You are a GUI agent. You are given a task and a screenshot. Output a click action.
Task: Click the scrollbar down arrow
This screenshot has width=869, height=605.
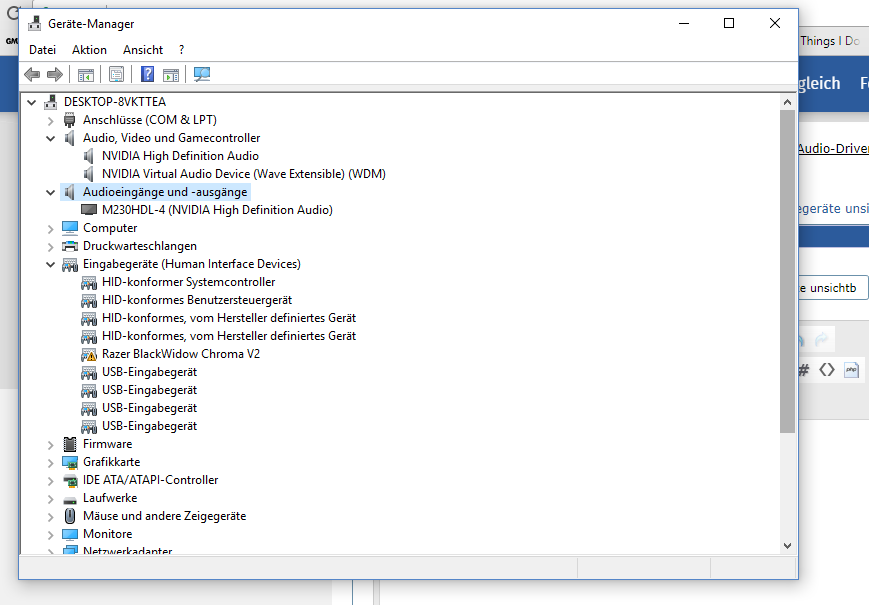(x=788, y=546)
